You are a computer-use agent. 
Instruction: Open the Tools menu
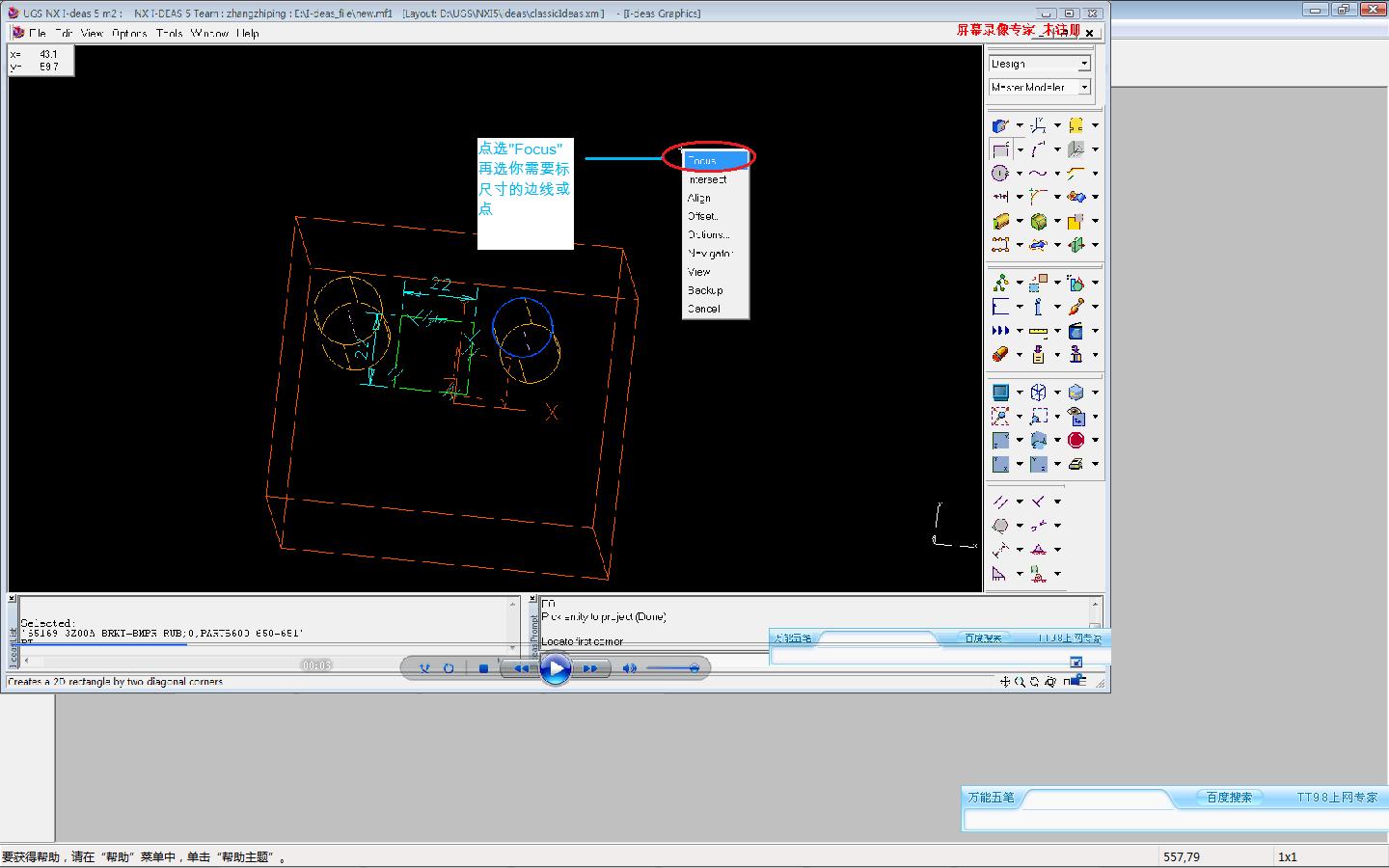coord(169,33)
